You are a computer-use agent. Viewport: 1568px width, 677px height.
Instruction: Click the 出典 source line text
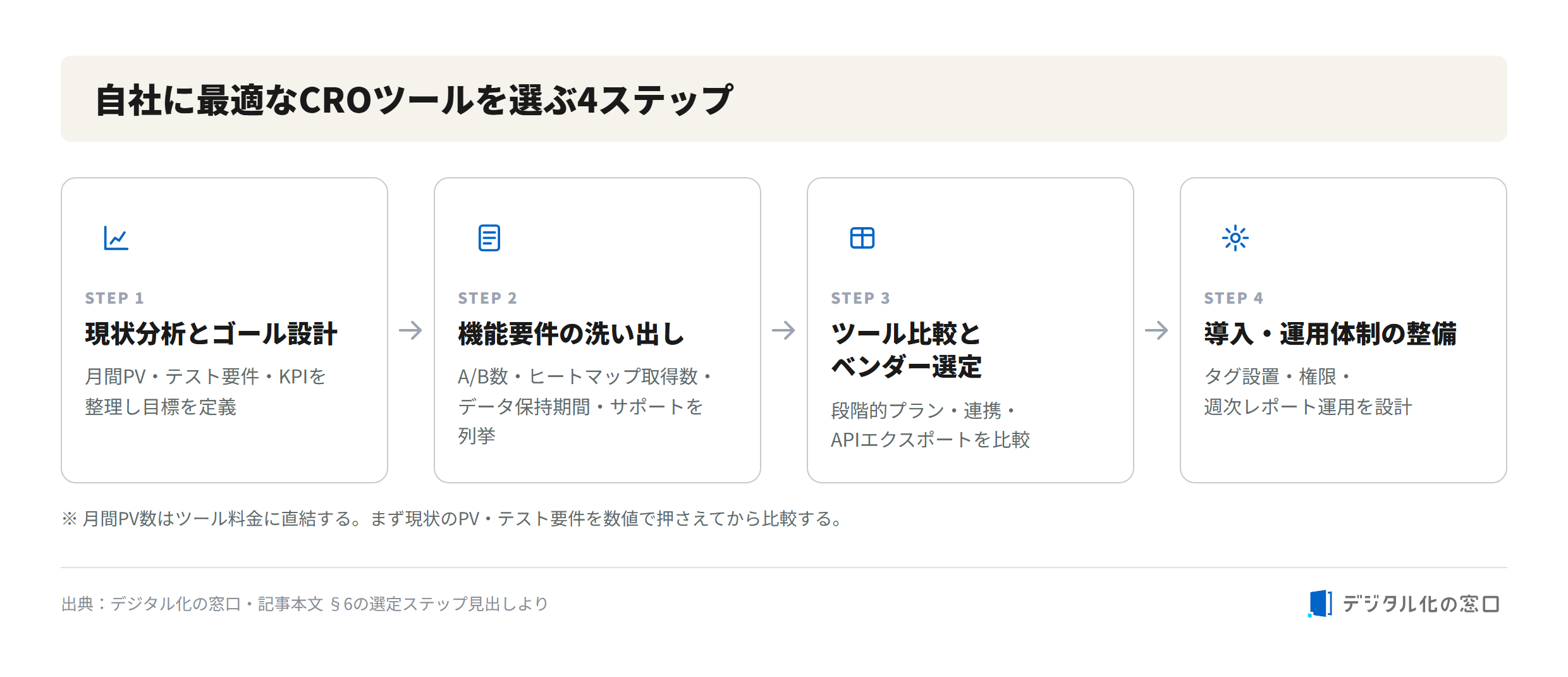305,604
